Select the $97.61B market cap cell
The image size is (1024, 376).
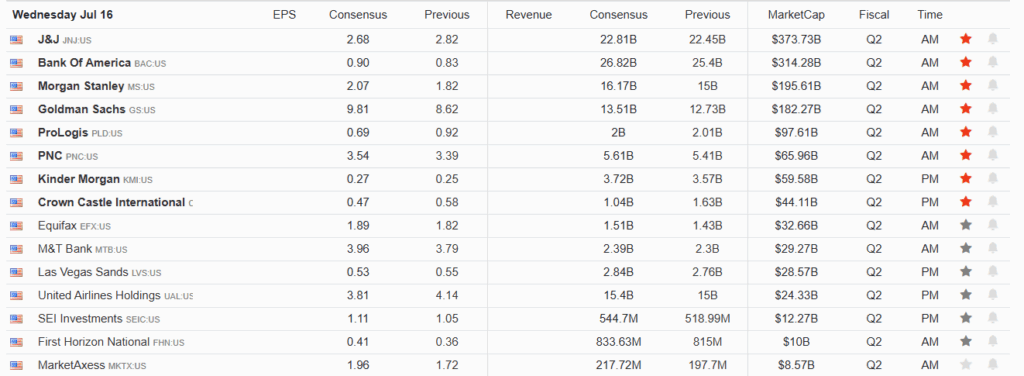click(x=796, y=133)
